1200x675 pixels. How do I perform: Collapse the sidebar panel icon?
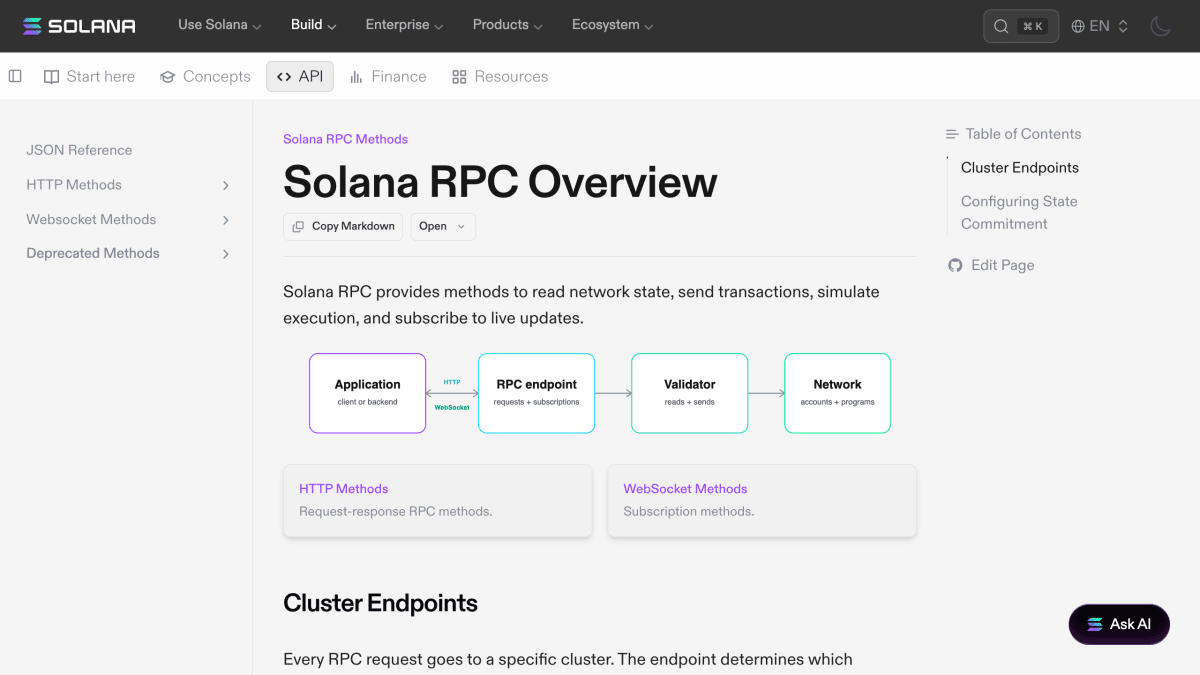point(15,76)
